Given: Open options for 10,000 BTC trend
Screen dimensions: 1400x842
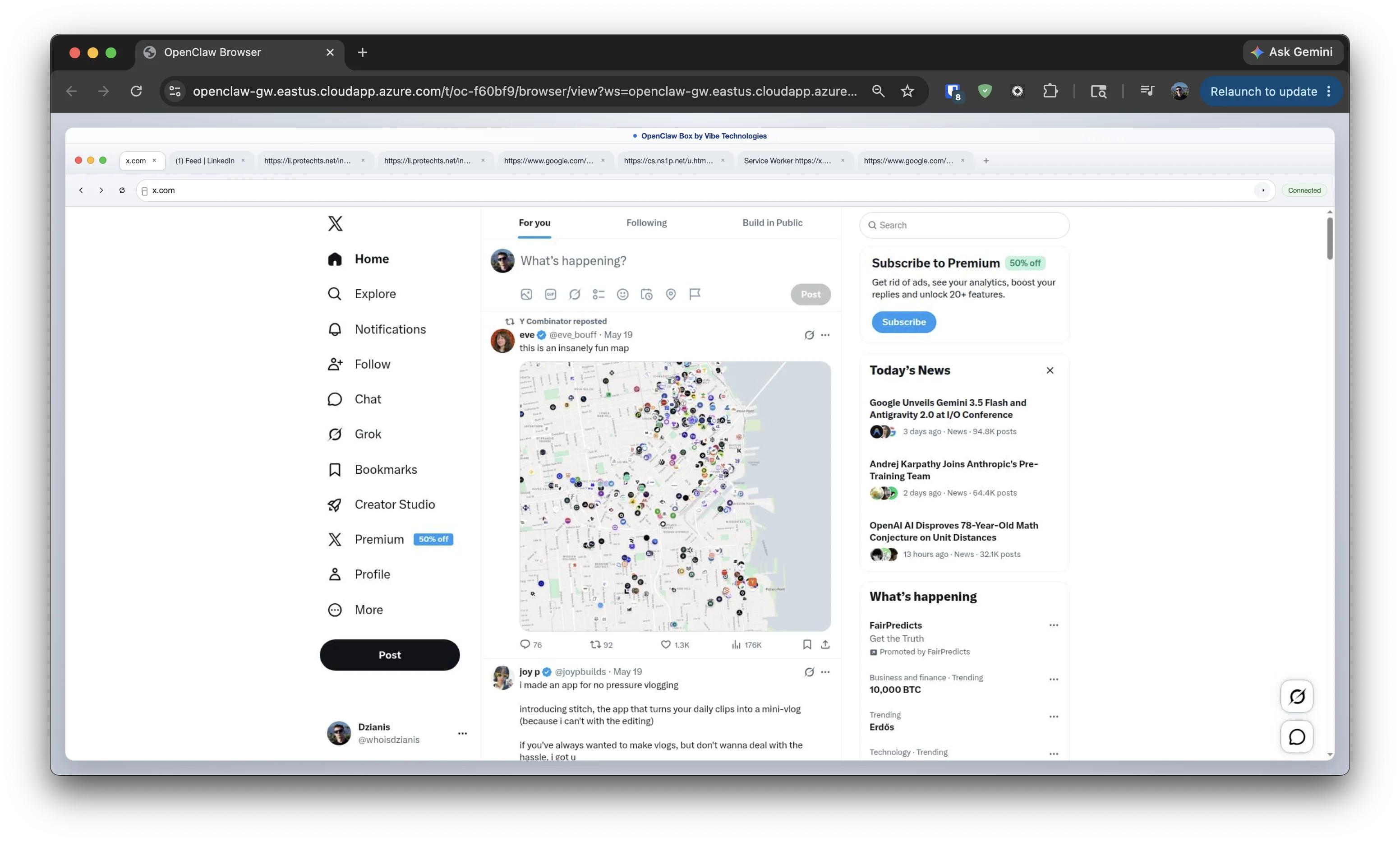Looking at the screenshot, I should click(x=1054, y=679).
